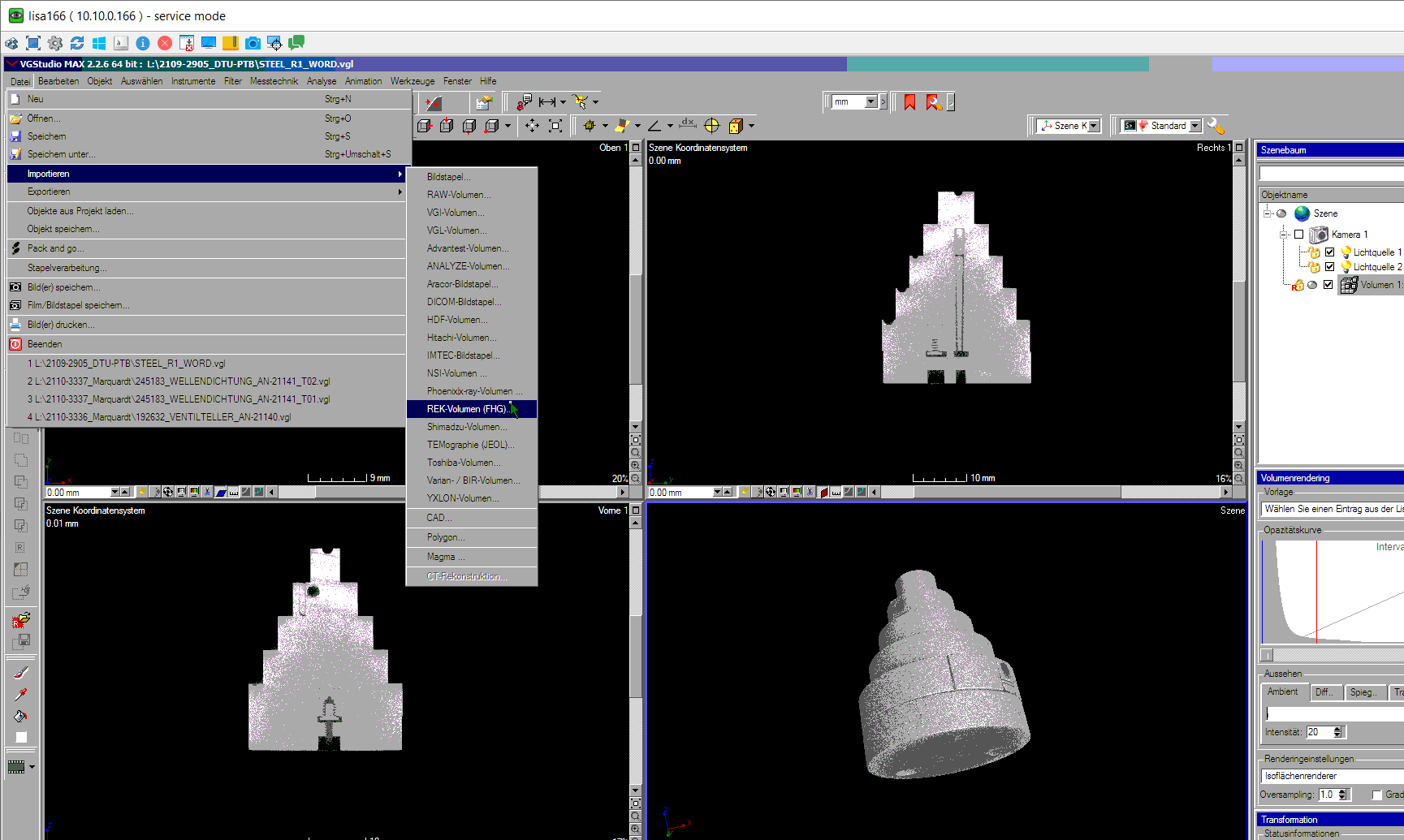The width and height of the screenshot is (1404, 840).
Task: Open the Vorlage preset dropdown
Action: click(x=1333, y=509)
